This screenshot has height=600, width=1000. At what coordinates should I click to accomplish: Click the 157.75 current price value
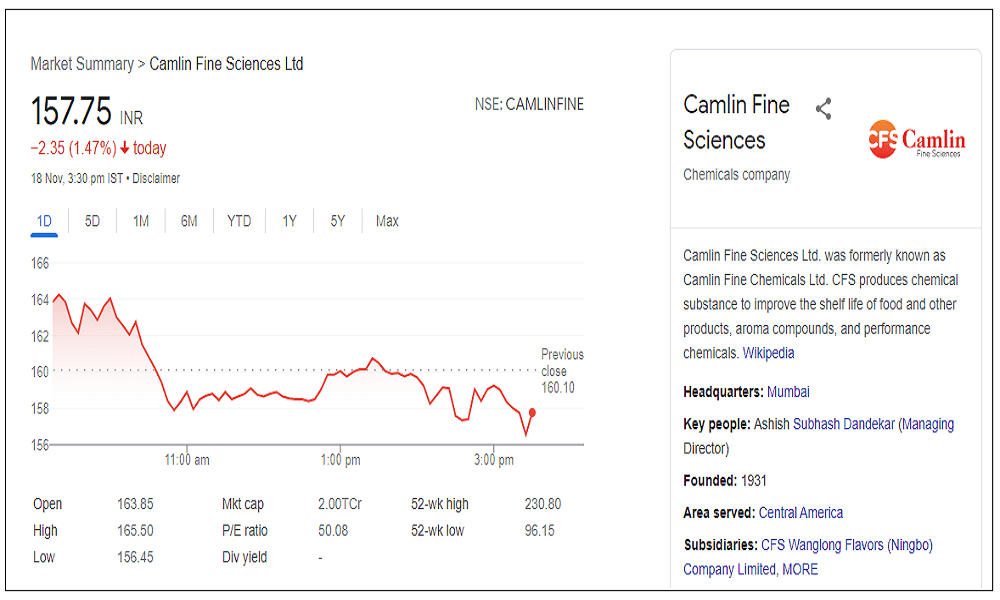click(71, 111)
